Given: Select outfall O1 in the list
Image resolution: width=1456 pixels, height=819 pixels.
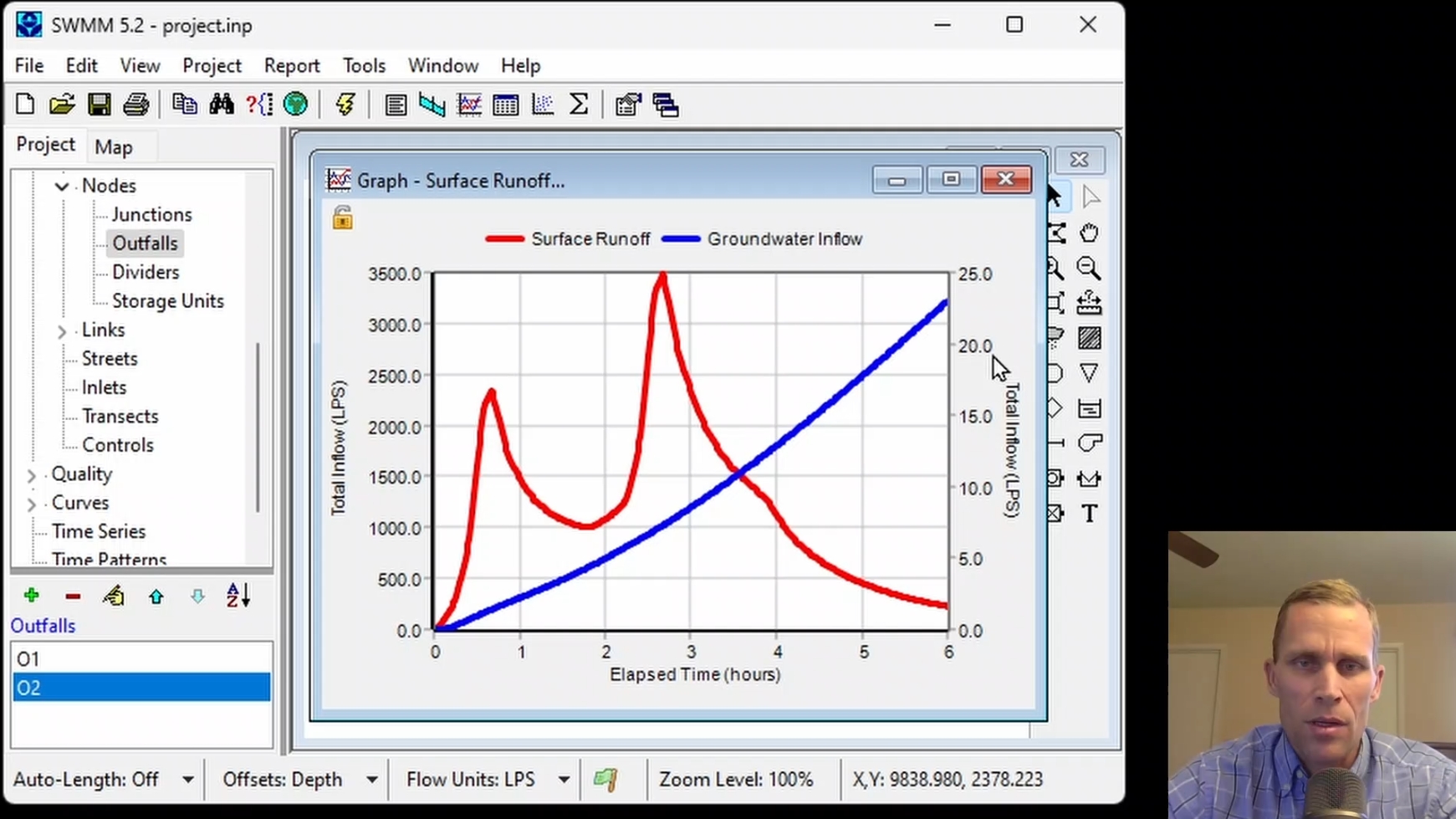Looking at the screenshot, I should point(141,659).
